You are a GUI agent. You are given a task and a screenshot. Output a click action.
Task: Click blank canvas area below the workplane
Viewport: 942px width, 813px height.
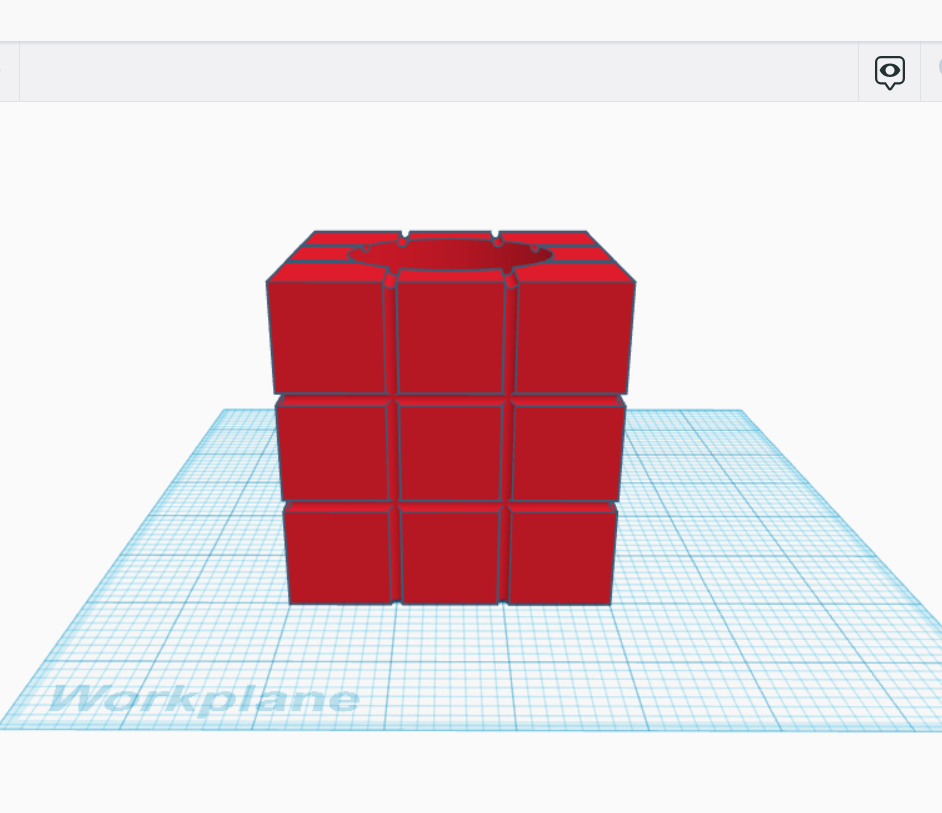450,775
